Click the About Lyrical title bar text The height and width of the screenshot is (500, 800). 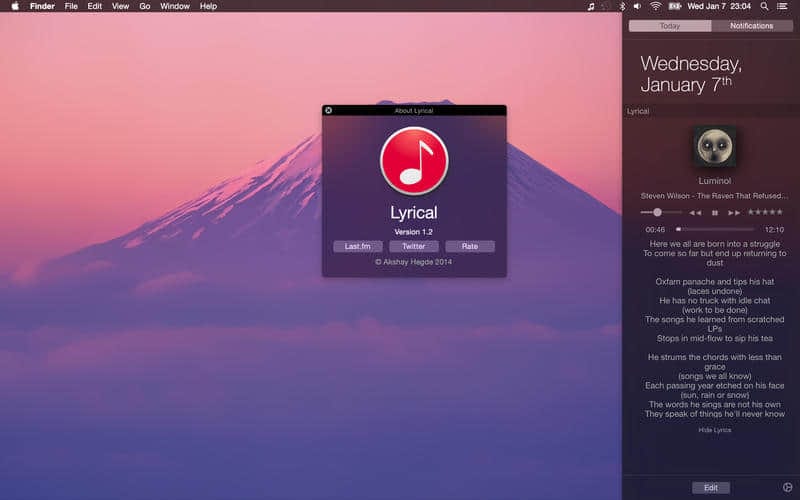pyautogui.click(x=414, y=110)
